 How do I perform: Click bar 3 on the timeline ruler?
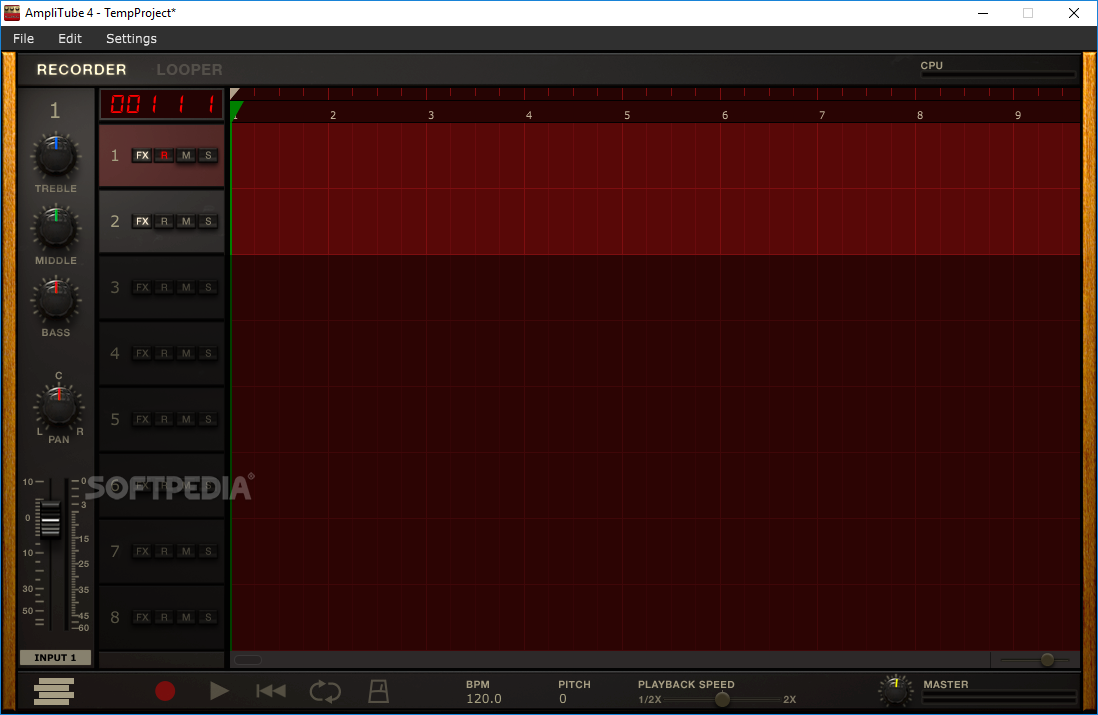431,115
